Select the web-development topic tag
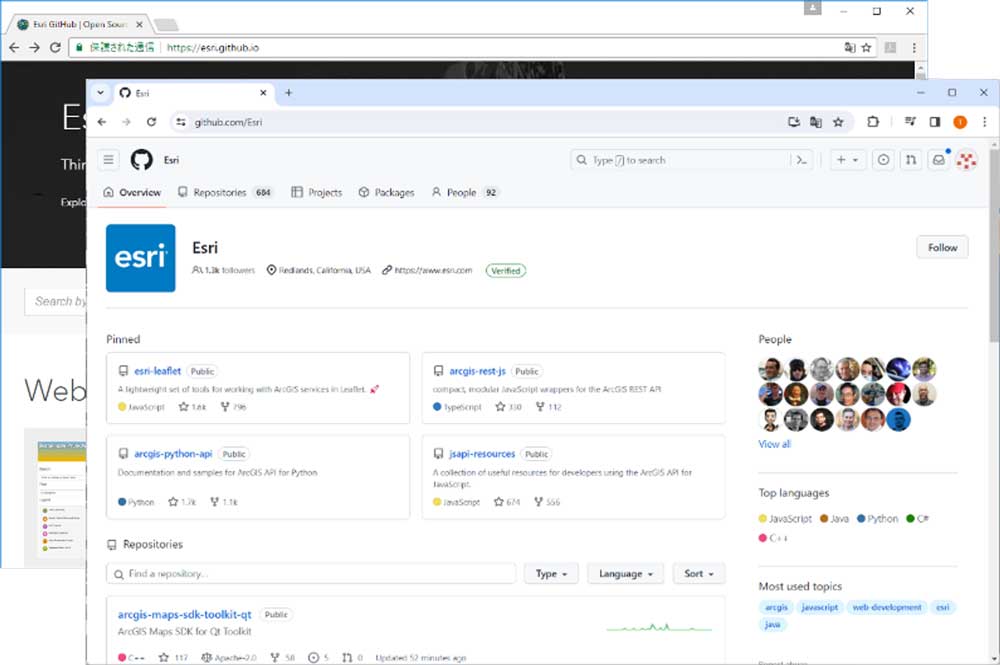Image resolution: width=1000 pixels, height=665 pixels. pyautogui.click(x=886, y=607)
